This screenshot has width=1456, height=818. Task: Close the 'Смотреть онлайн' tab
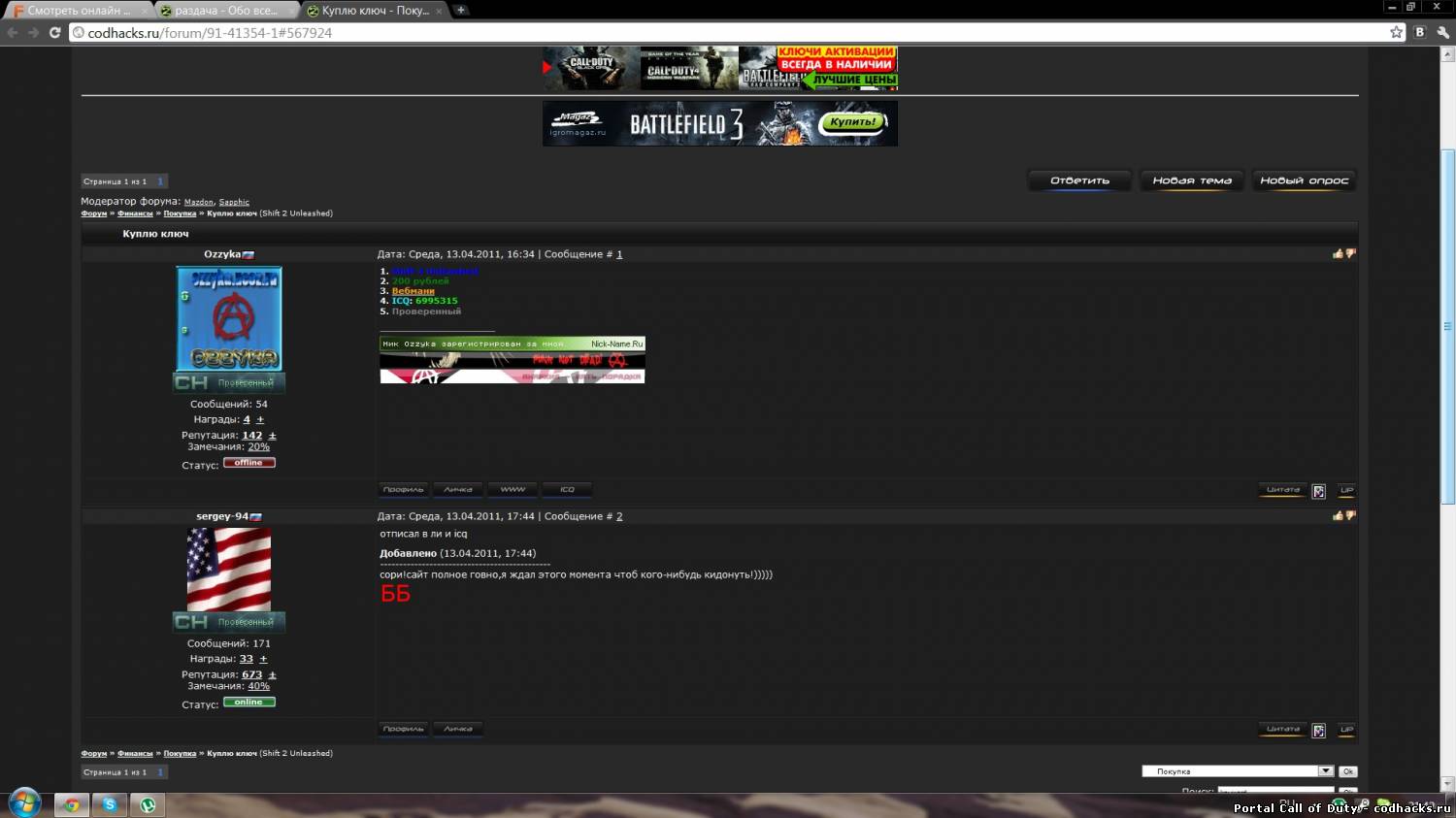146,11
